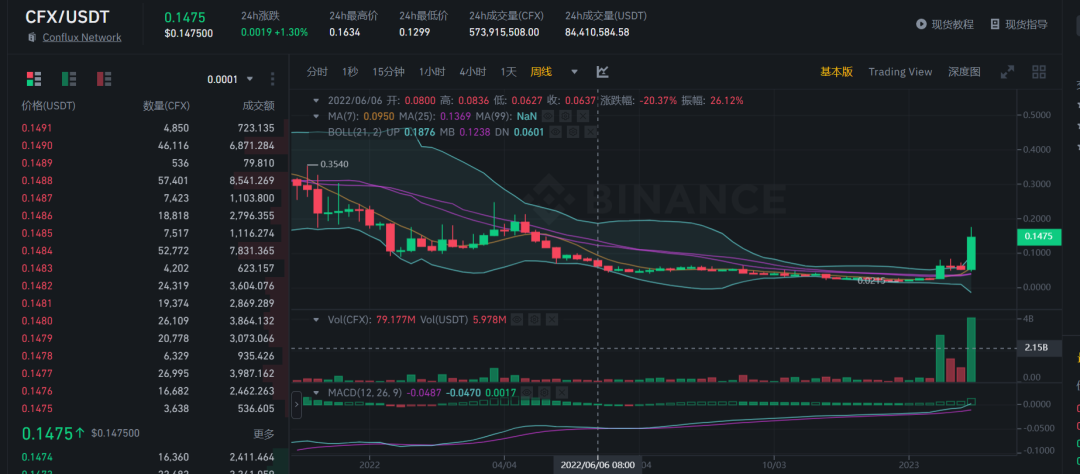Switch to 基本版 chart mode
The height and width of the screenshot is (474, 1080).
(836, 72)
